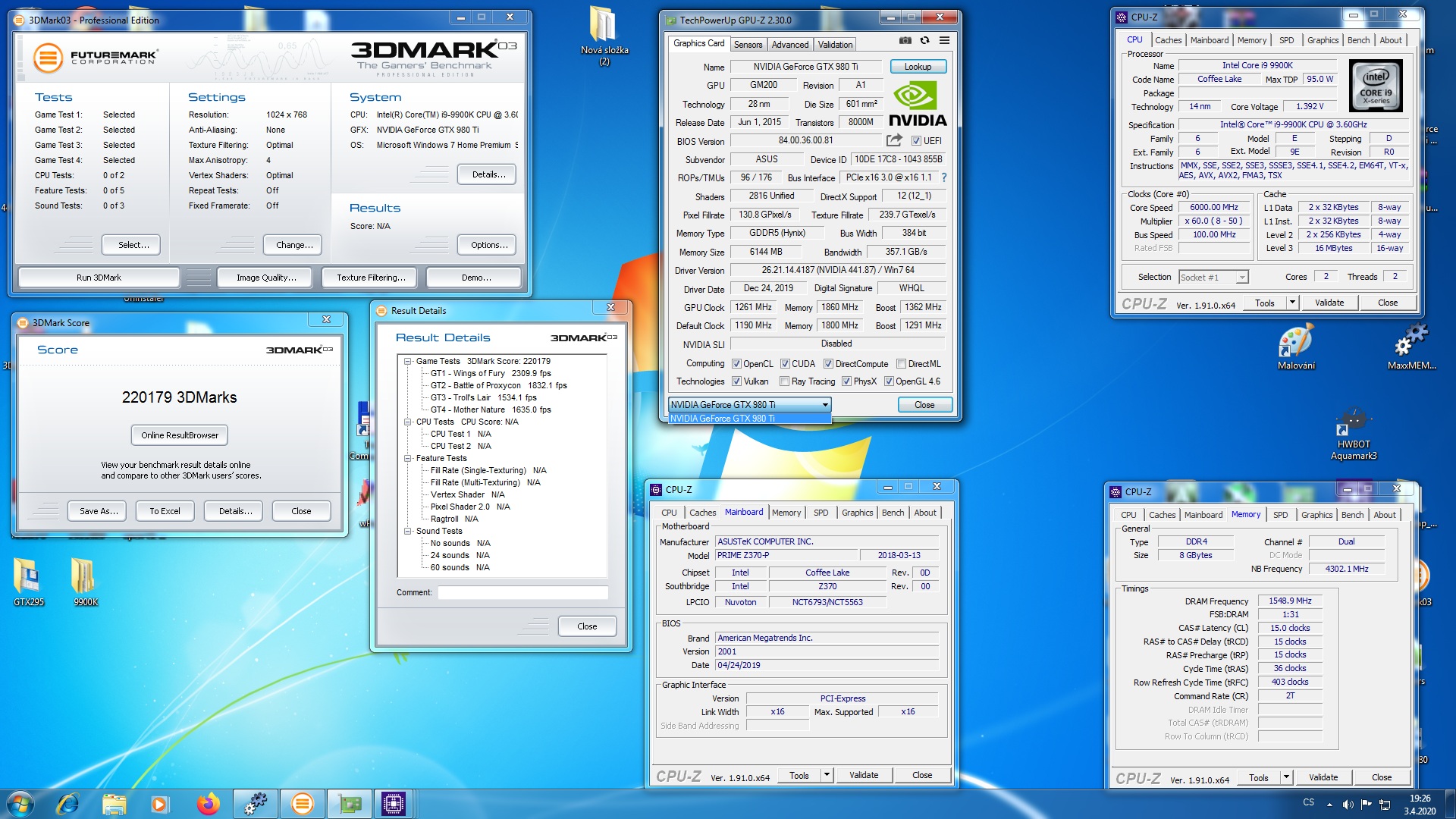Toggle the OpenGL 4.6 checkbox
1456x819 pixels.
(x=889, y=381)
